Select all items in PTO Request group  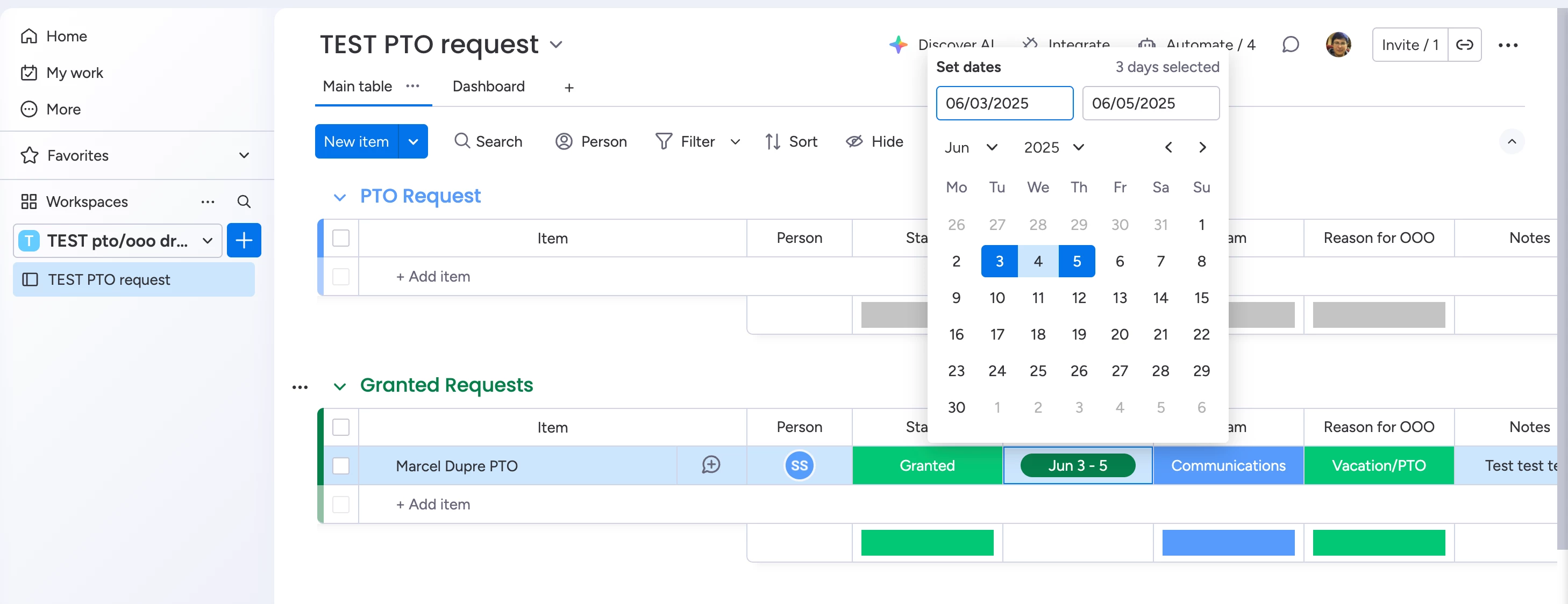point(341,238)
